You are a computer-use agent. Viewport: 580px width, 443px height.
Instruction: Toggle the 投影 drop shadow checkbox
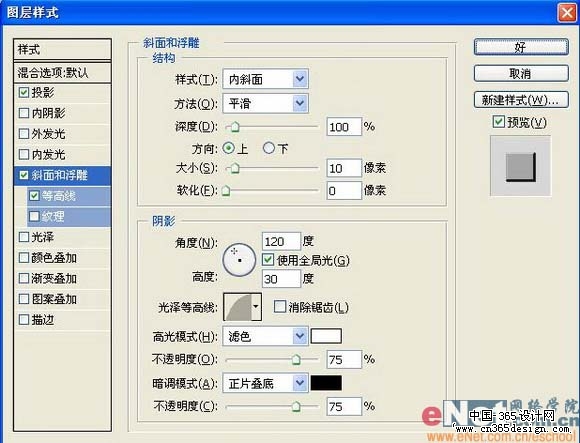24,92
